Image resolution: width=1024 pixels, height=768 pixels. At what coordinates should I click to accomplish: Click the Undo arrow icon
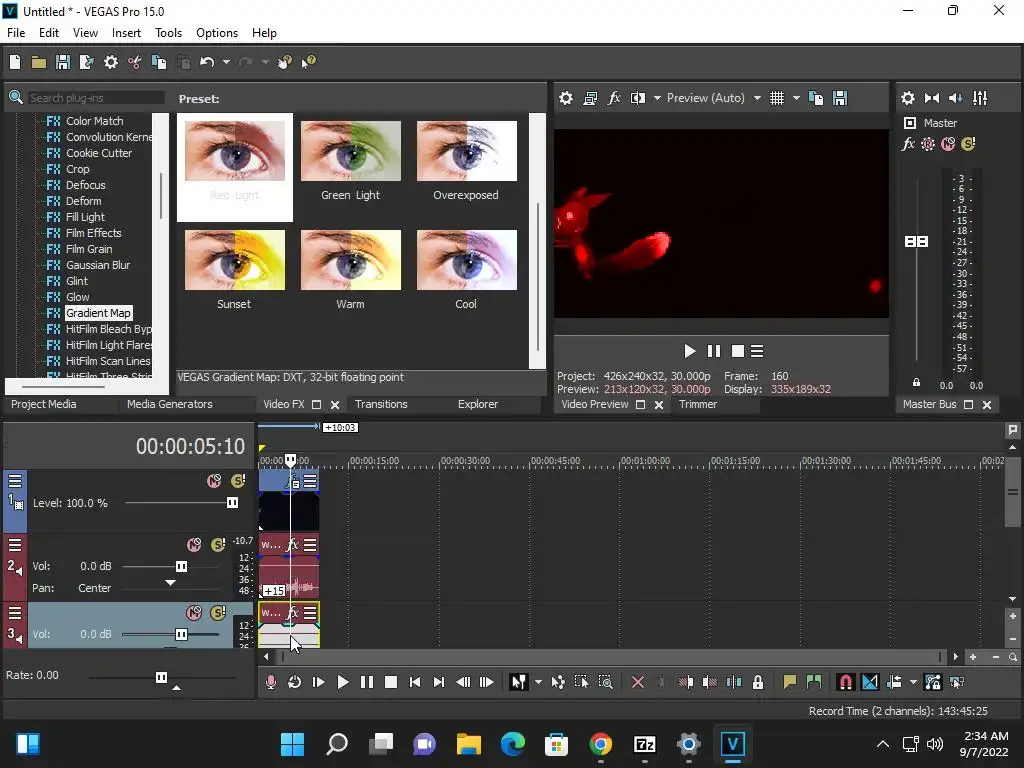point(207,62)
